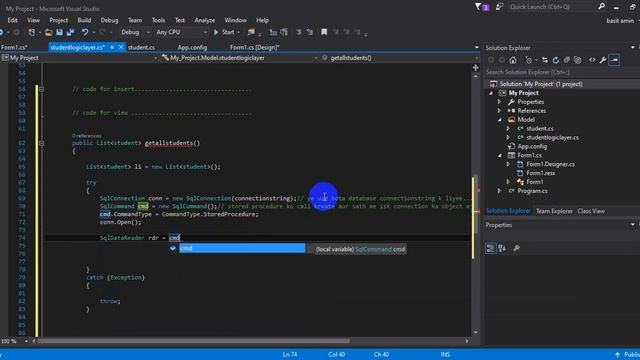Click the Quick Launch search magnifier icon
This screenshot has height=360, width=640.
coord(601,7)
